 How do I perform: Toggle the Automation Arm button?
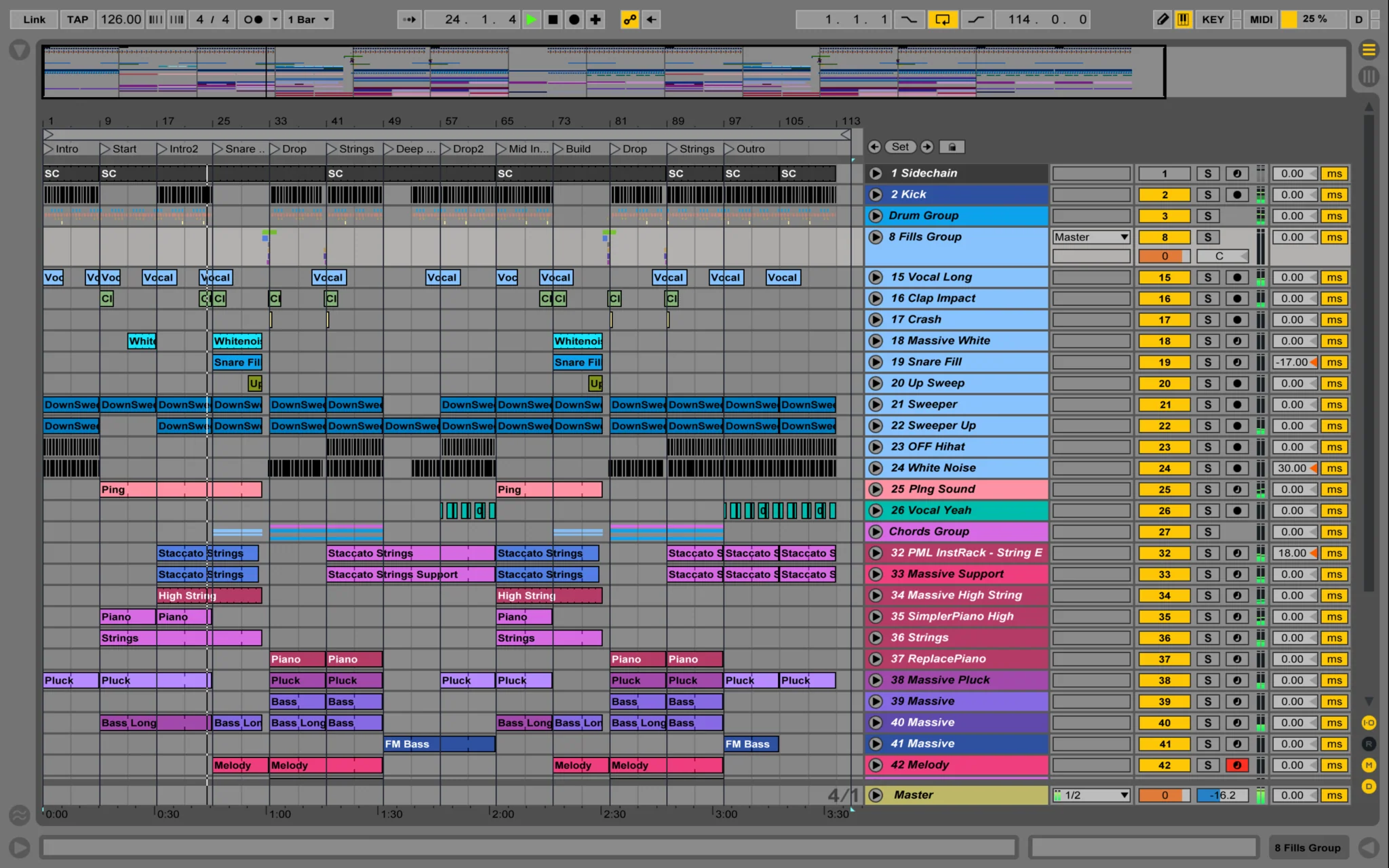[x=629, y=20]
